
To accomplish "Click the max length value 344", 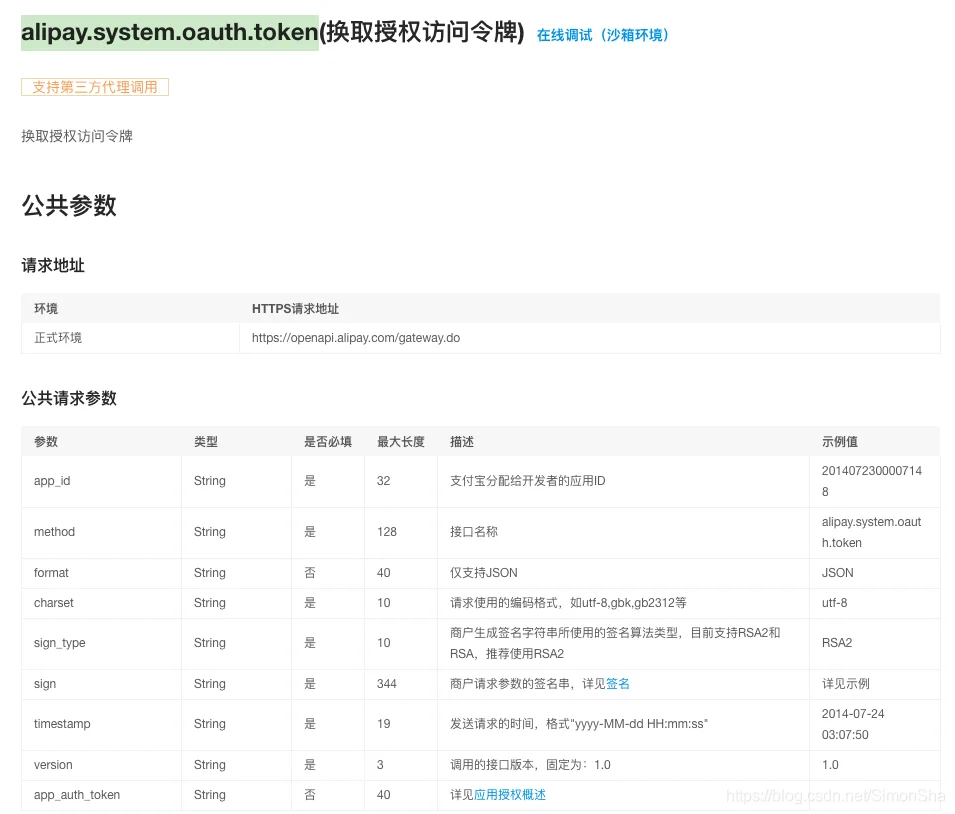I will [387, 684].
